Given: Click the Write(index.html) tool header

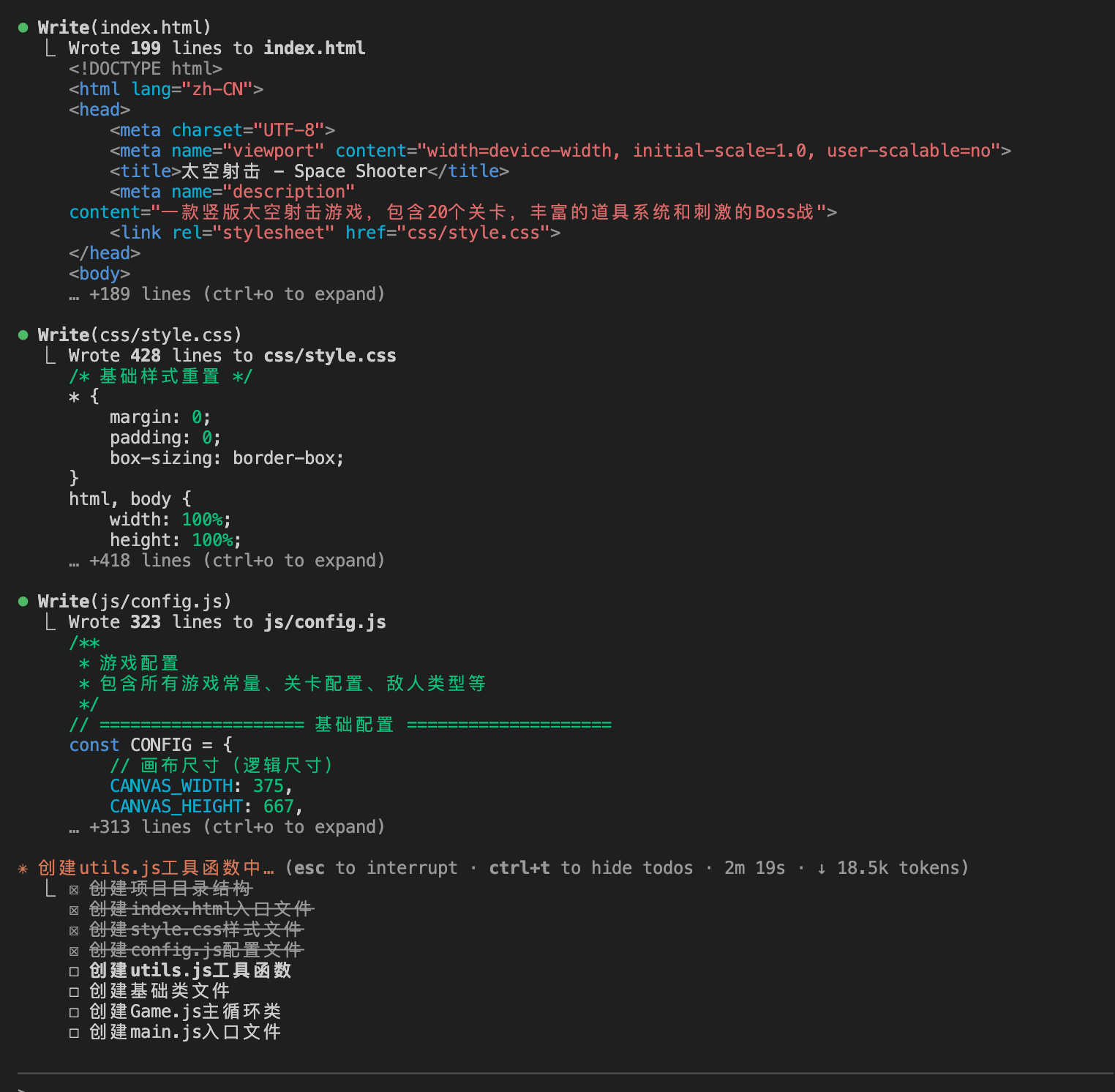Looking at the screenshot, I should click(x=124, y=28).
